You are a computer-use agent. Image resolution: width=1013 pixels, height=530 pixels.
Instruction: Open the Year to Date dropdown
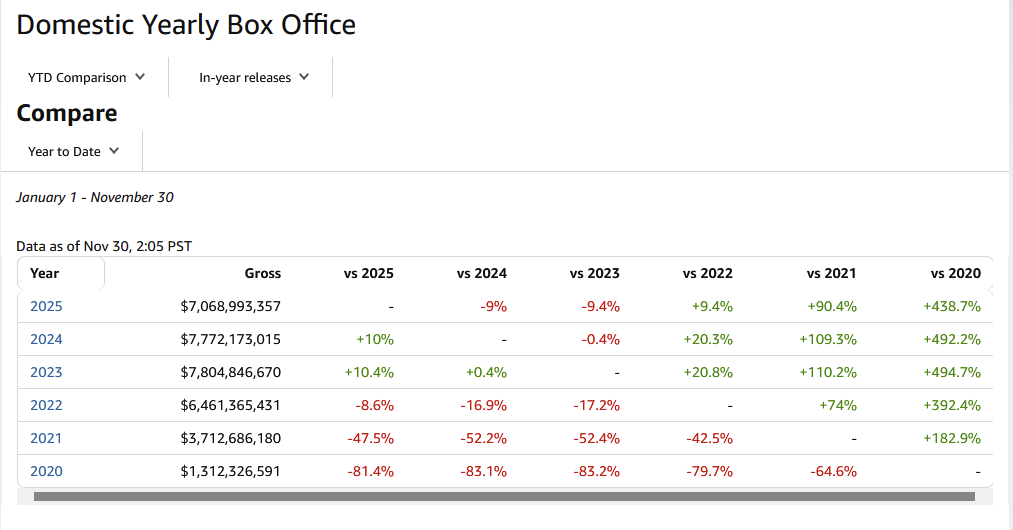pyautogui.click(x=74, y=152)
